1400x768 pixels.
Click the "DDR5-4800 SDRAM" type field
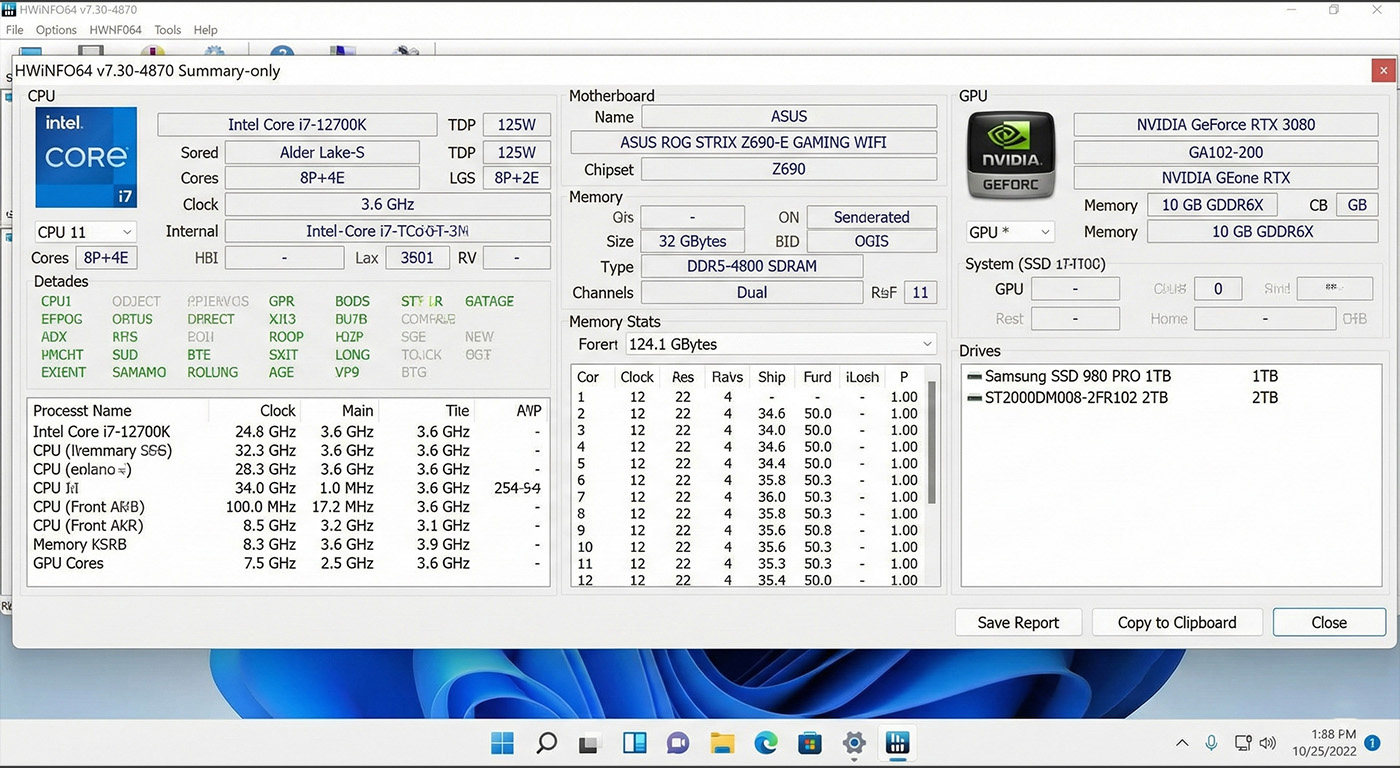[752, 267]
